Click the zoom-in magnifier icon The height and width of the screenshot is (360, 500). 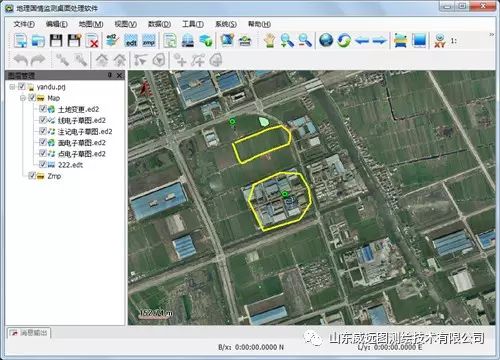pyautogui.click(x=287, y=41)
